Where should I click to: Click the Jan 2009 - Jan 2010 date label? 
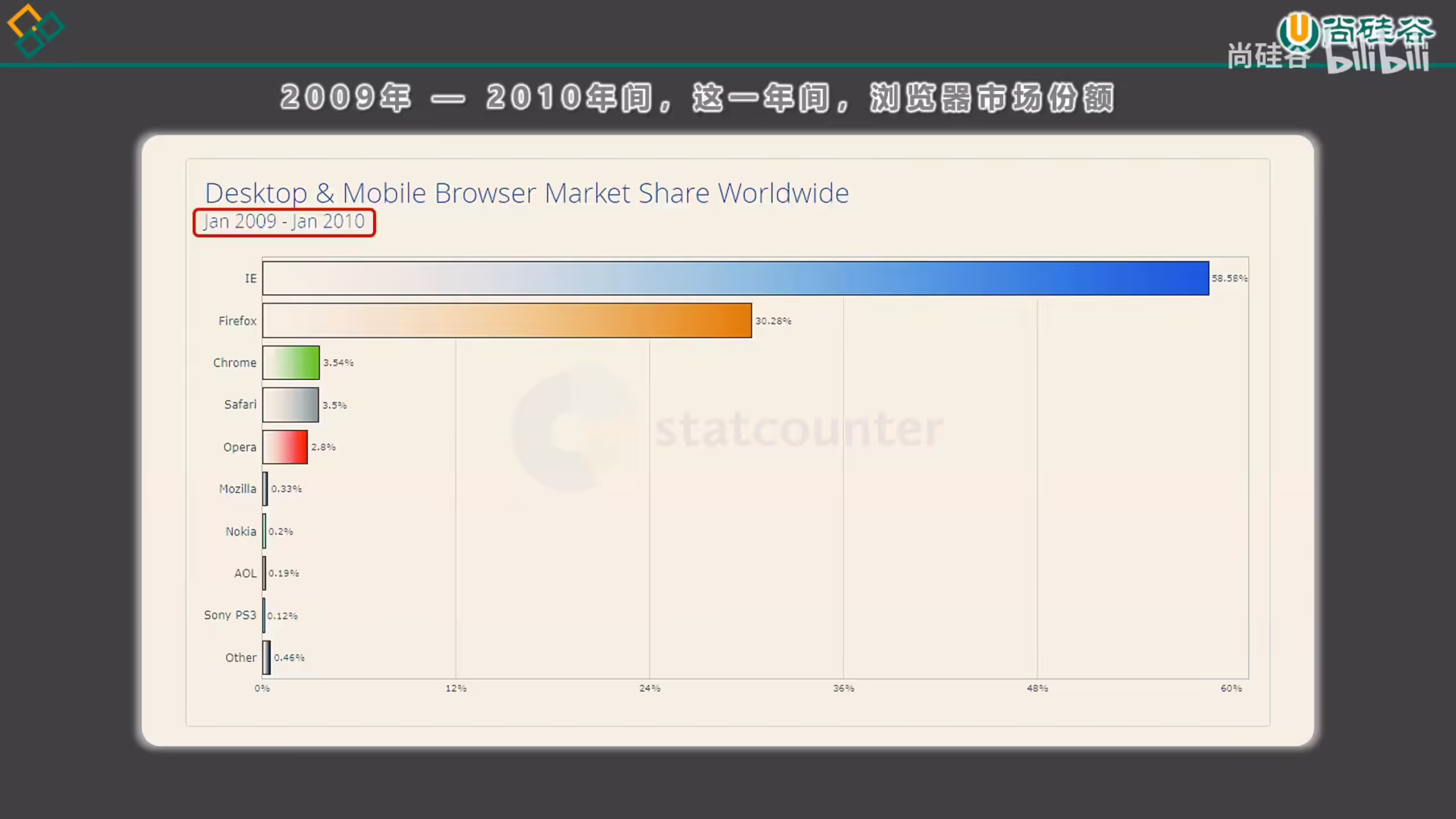pyautogui.click(x=284, y=222)
